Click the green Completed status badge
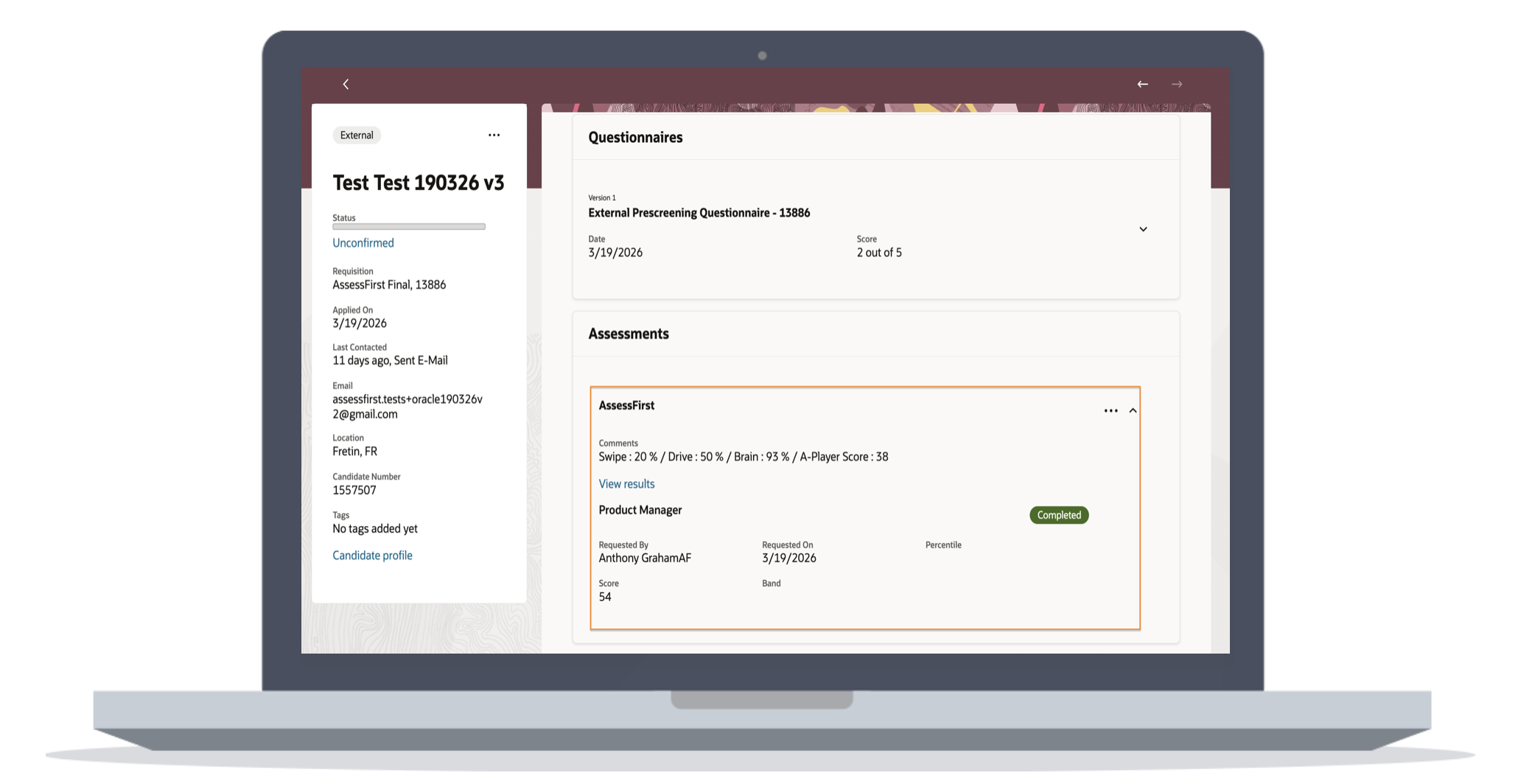Viewport: 1518px width, 784px height. pyautogui.click(x=1058, y=515)
